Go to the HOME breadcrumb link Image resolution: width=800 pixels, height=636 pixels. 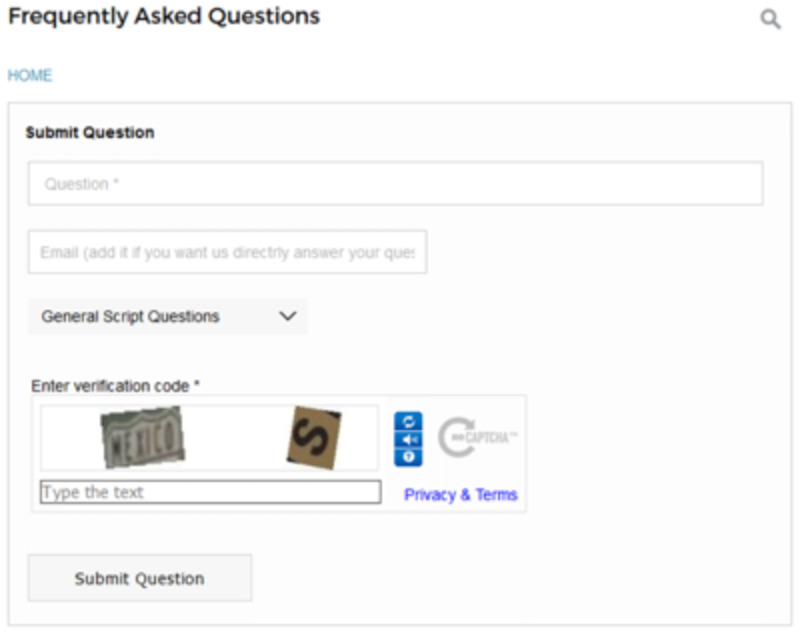point(30,75)
